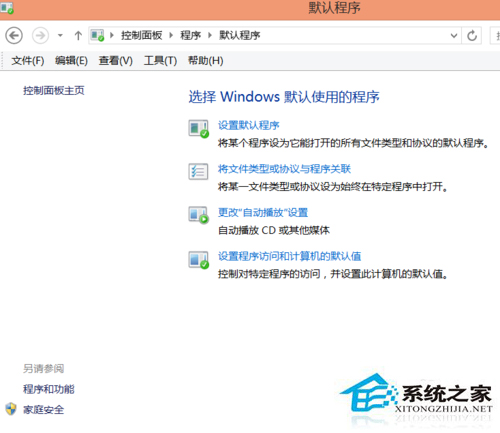Click the text 控制对特定程序的访问
The width and height of the screenshot is (500, 433).
tap(269, 274)
